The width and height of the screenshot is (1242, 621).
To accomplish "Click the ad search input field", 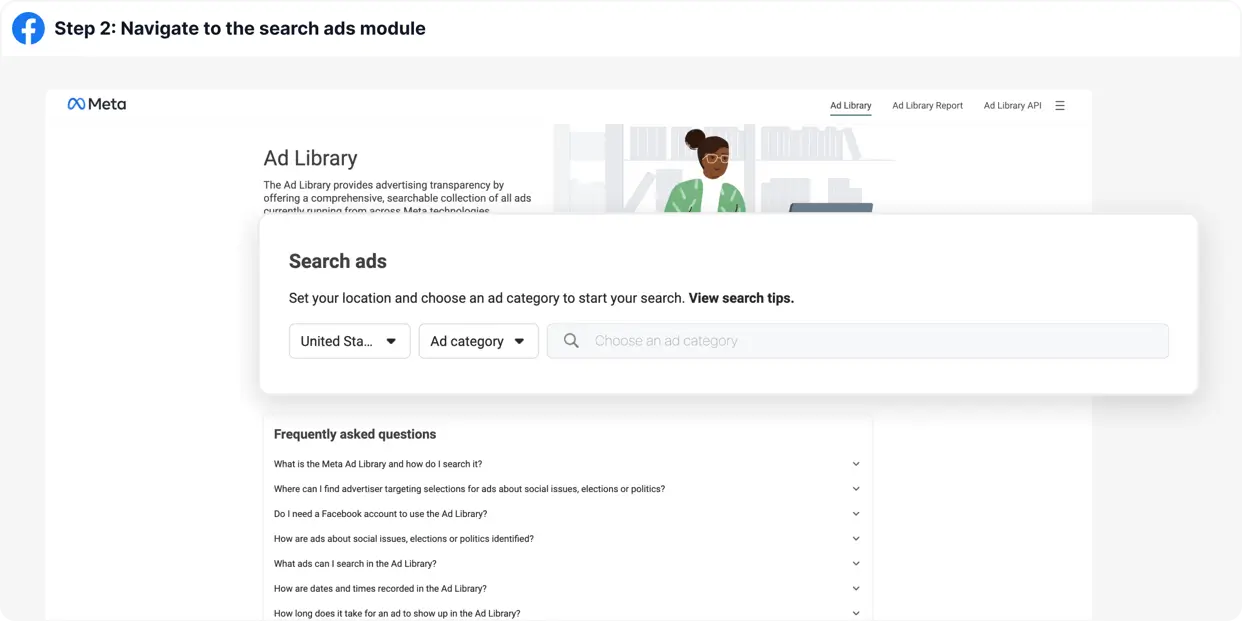I will [870, 341].
